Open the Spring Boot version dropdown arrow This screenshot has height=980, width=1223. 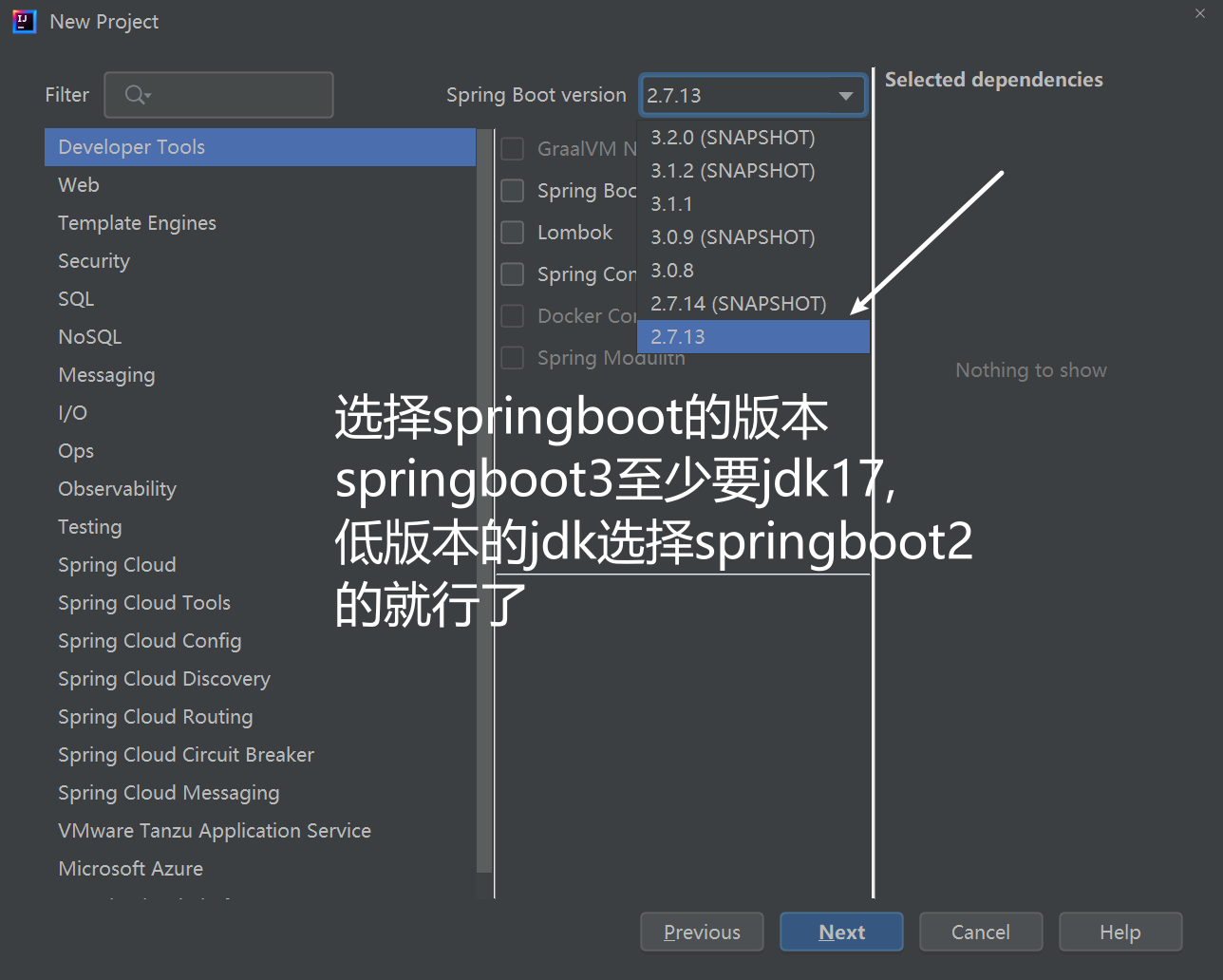pyautogui.click(x=845, y=96)
